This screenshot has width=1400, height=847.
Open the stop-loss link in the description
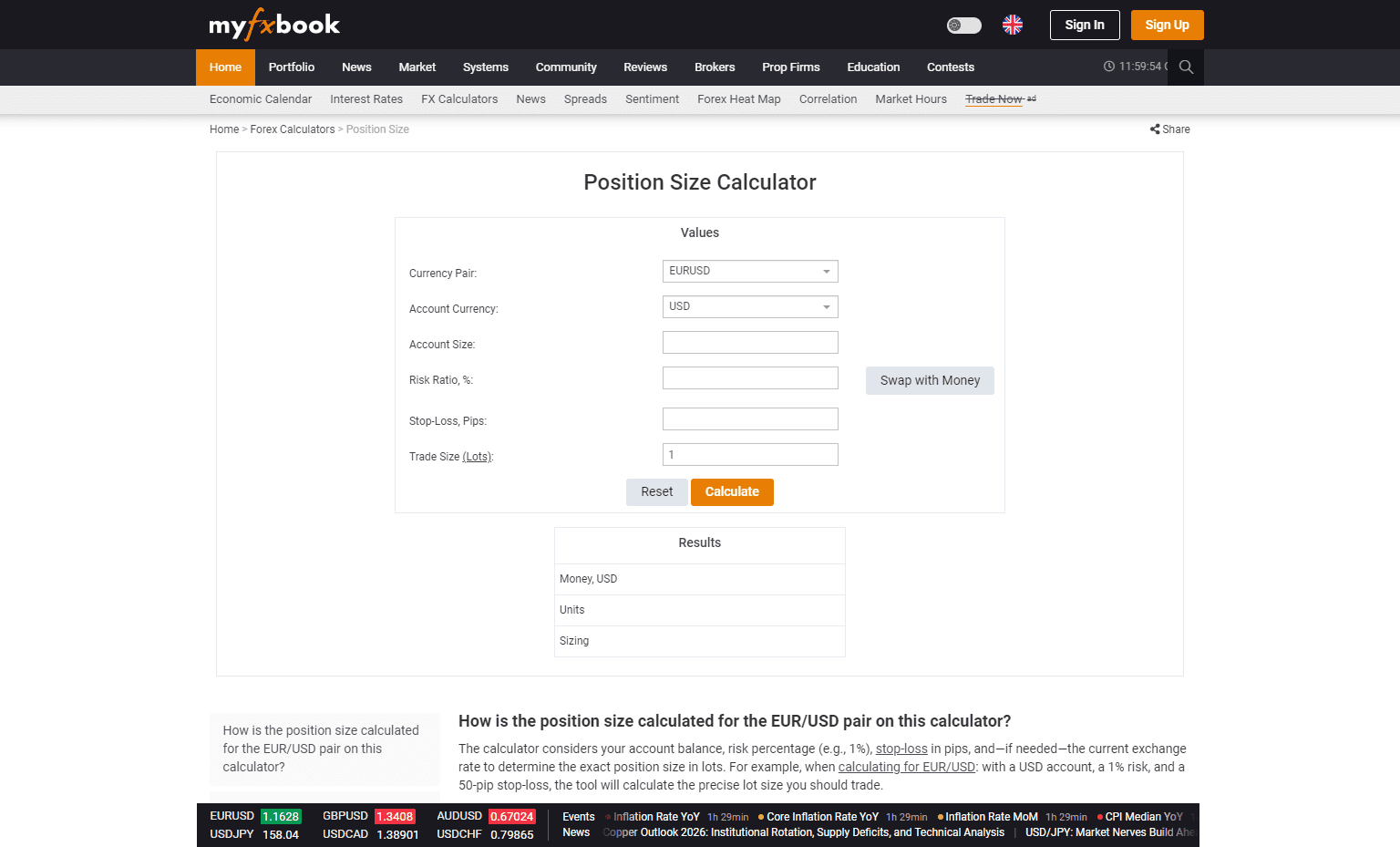901,749
